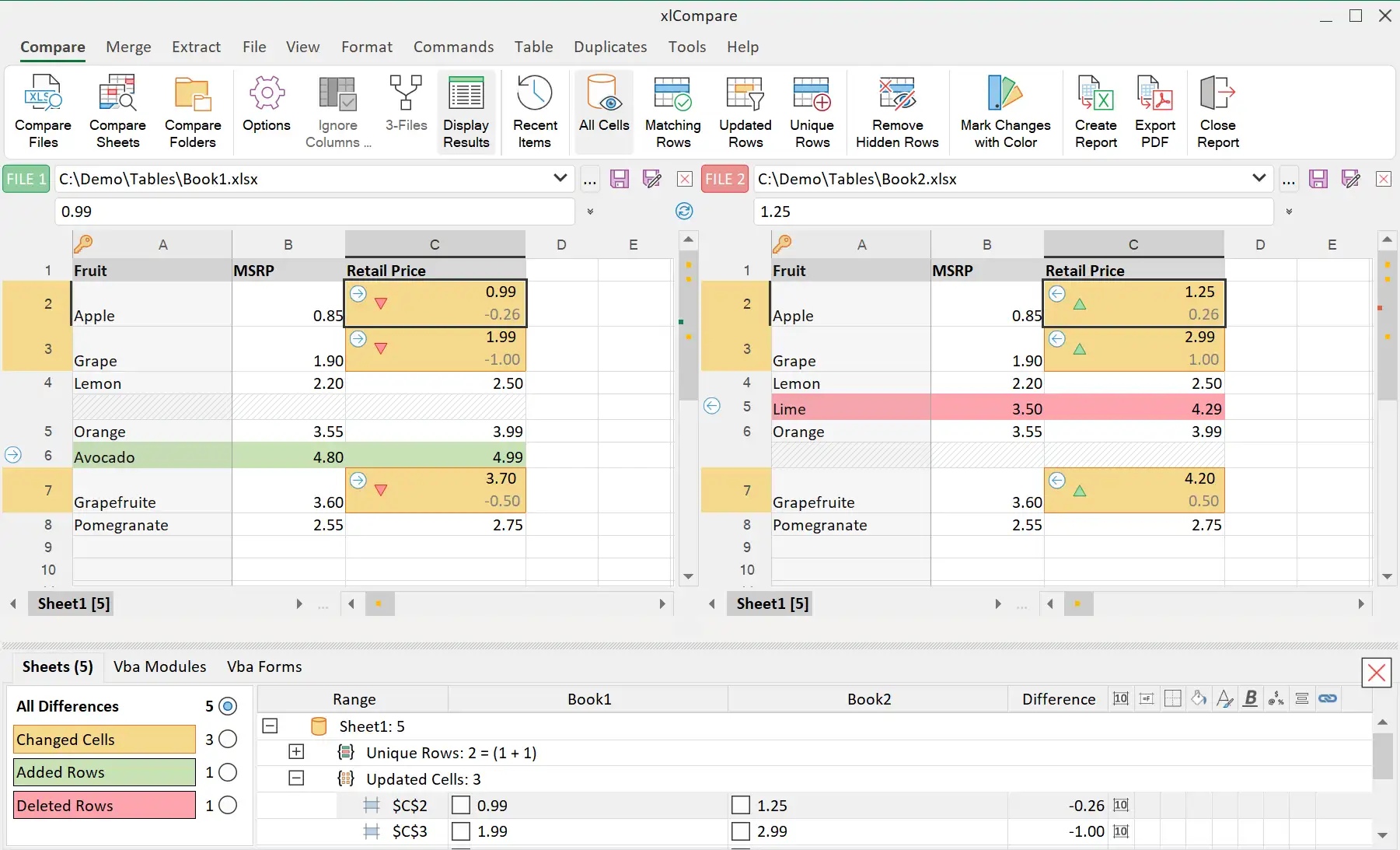Show Matching Rows in results
Image resolution: width=1400 pixels, height=850 pixels.
pyautogui.click(x=673, y=111)
